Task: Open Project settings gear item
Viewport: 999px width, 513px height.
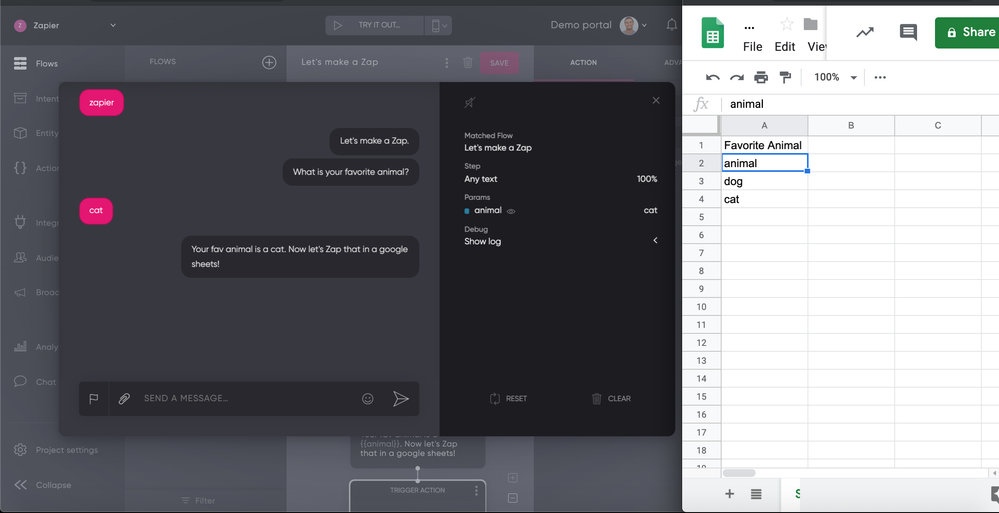Action: [x=56, y=450]
